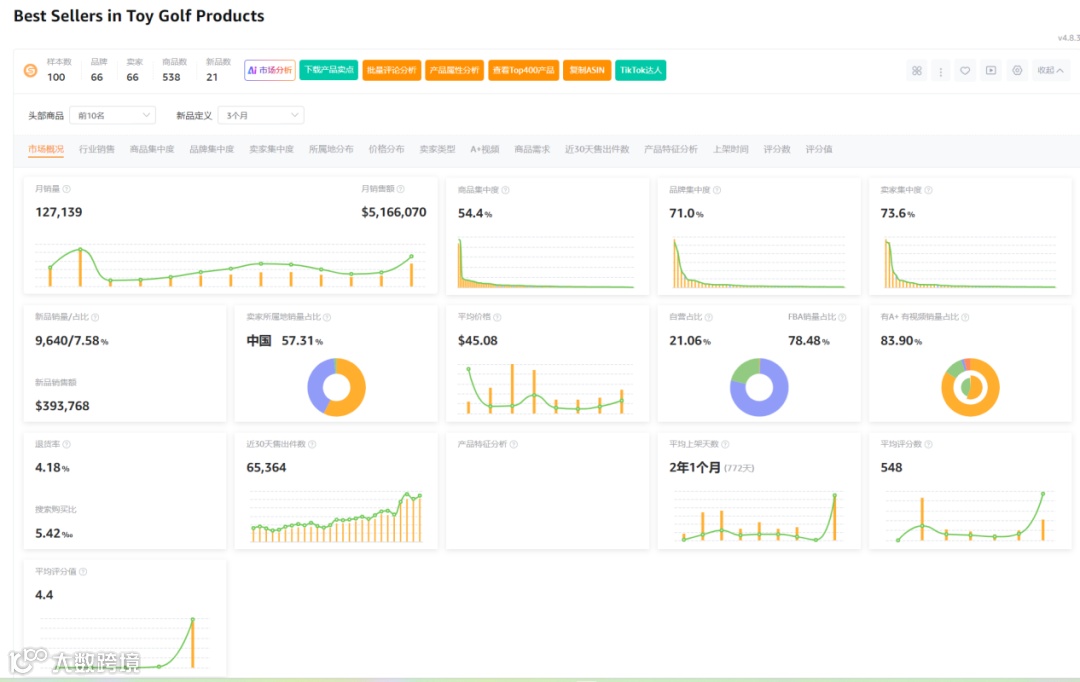Image resolution: width=1080 pixels, height=682 pixels.
Task: Click the 查看Top400产品 button
Action: [x=523, y=70]
